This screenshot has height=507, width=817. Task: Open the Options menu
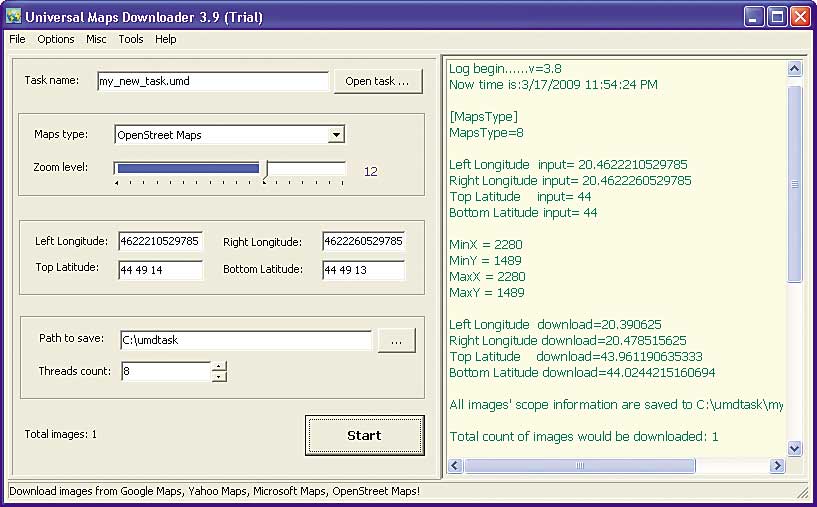pyautogui.click(x=56, y=39)
